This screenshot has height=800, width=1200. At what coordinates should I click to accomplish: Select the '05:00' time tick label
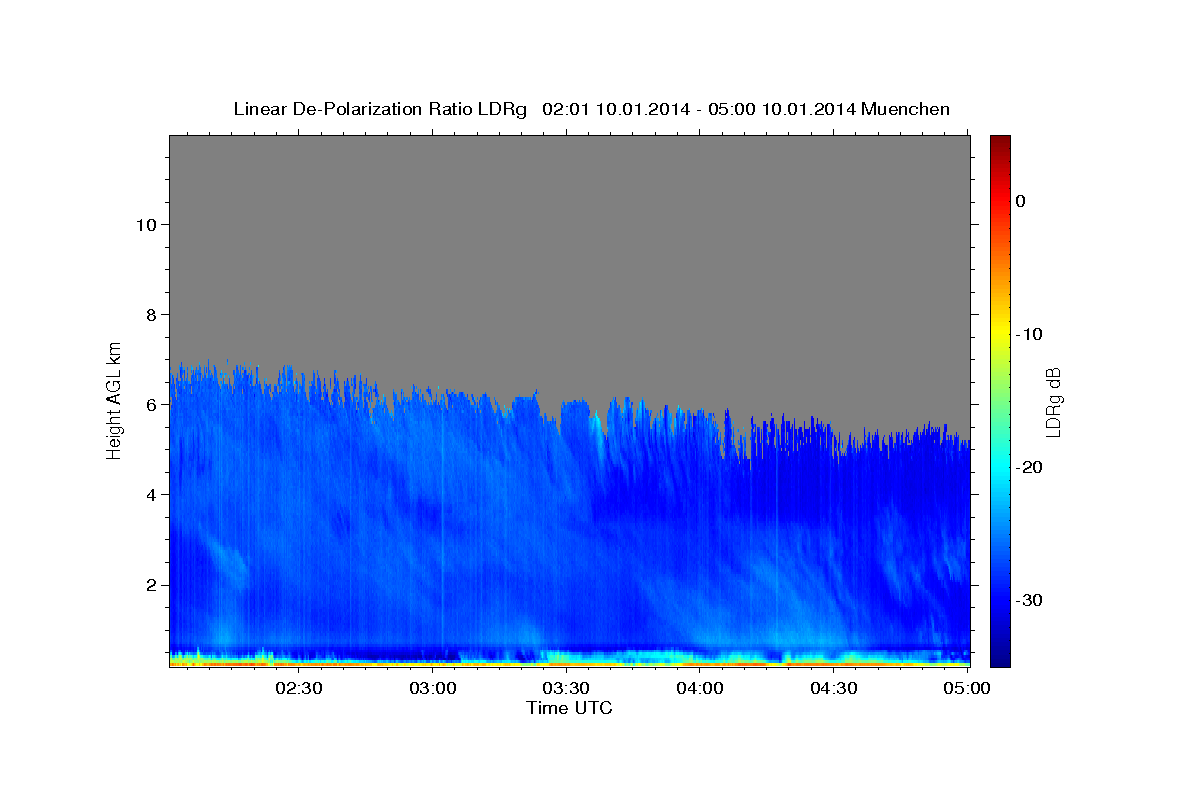[967, 688]
